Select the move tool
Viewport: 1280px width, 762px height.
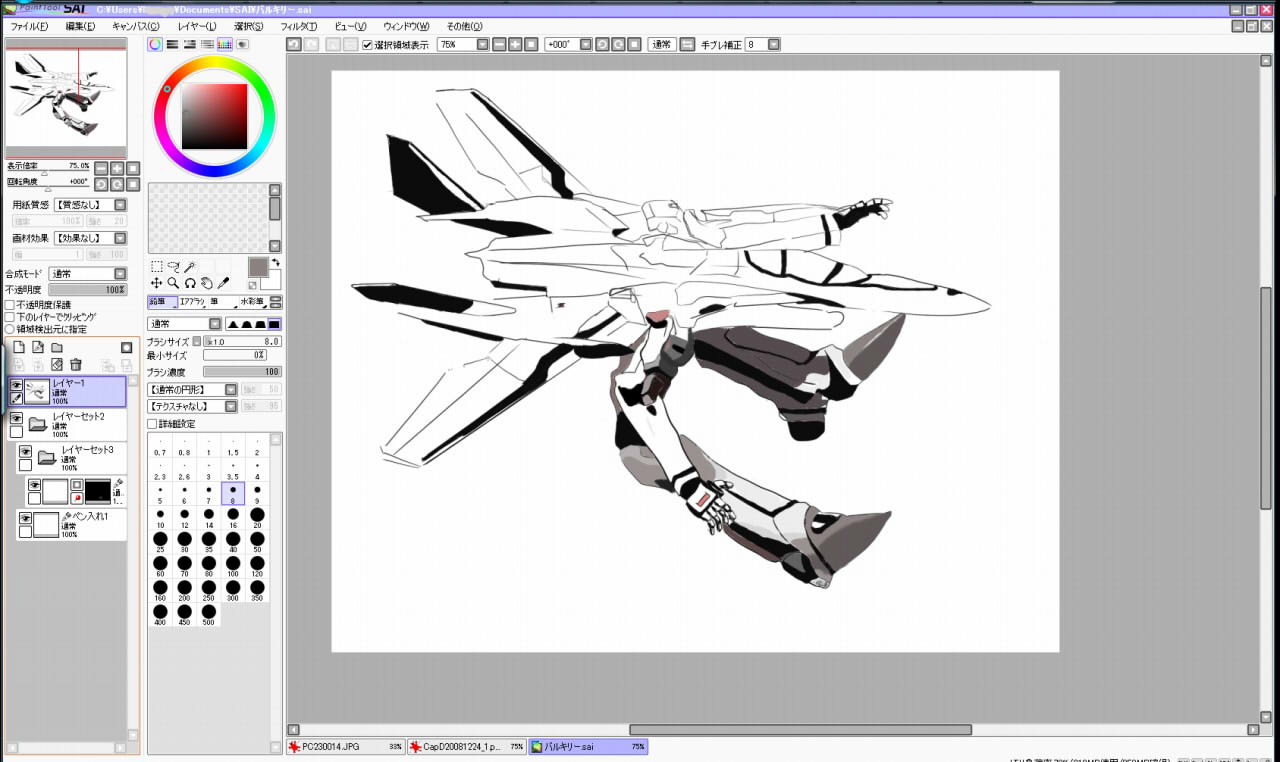(x=157, y=284)
